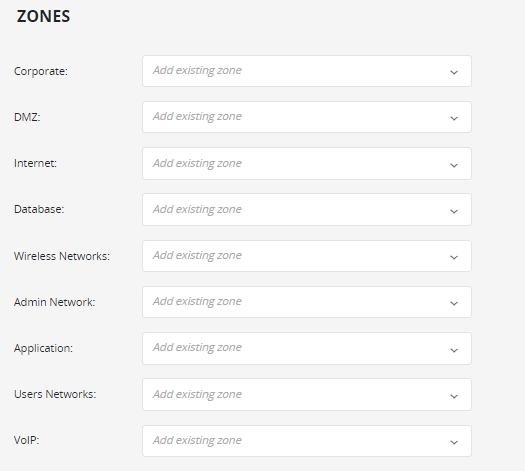
Task: Click the ZONES section heading
Action: point(44,16)
